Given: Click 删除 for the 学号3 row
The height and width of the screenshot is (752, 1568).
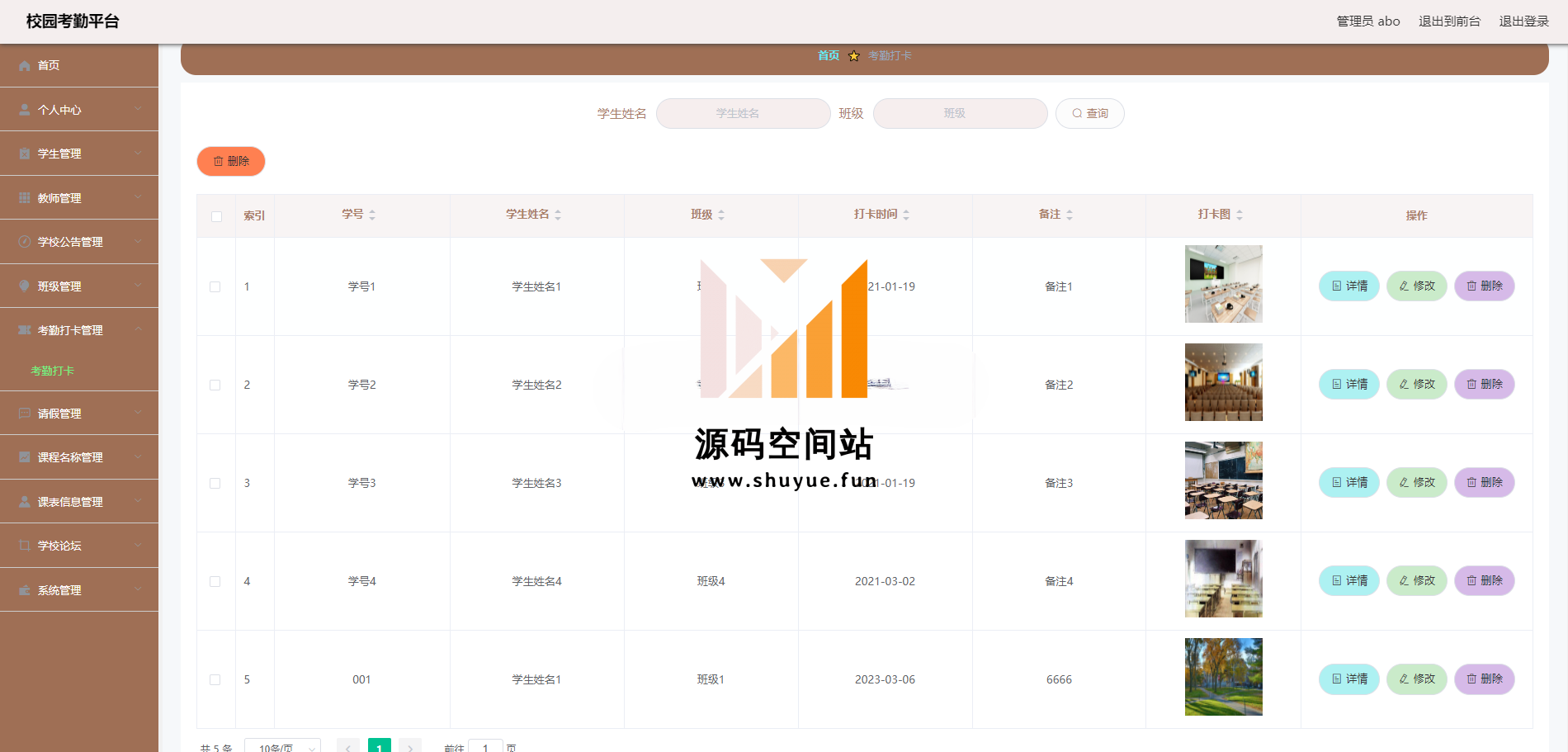Looking at the screenshot, I should coord(1485,483).
